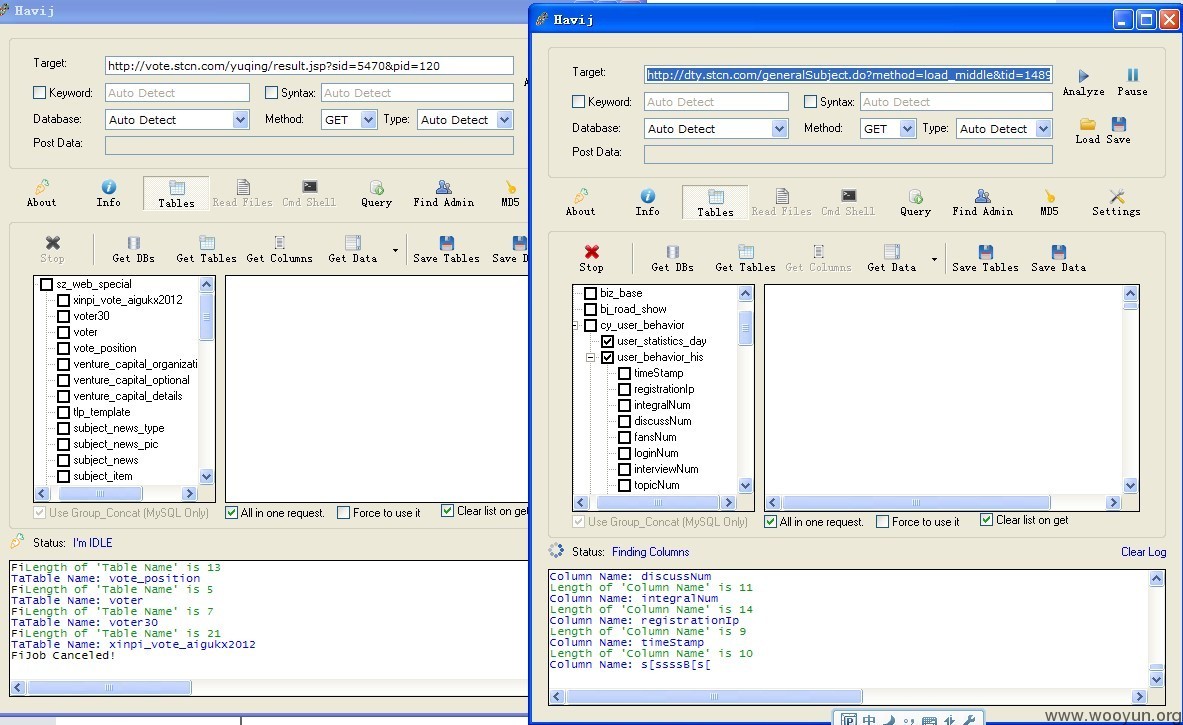Open About in the right Havij window
The width and height of the screenshot is (1183, 725).
[580, 203]
